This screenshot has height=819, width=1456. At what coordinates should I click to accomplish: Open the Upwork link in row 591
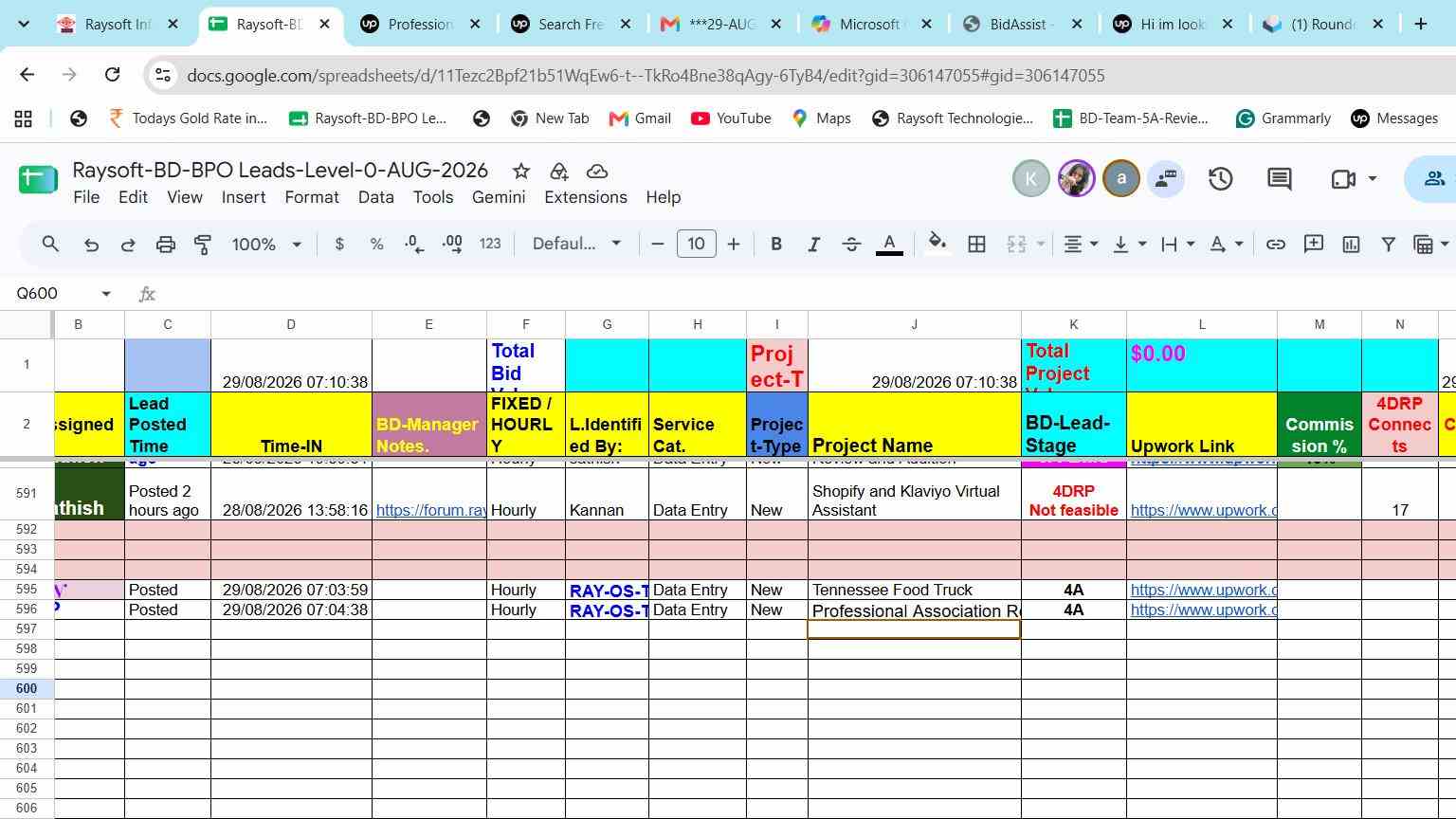(1203, 510)
